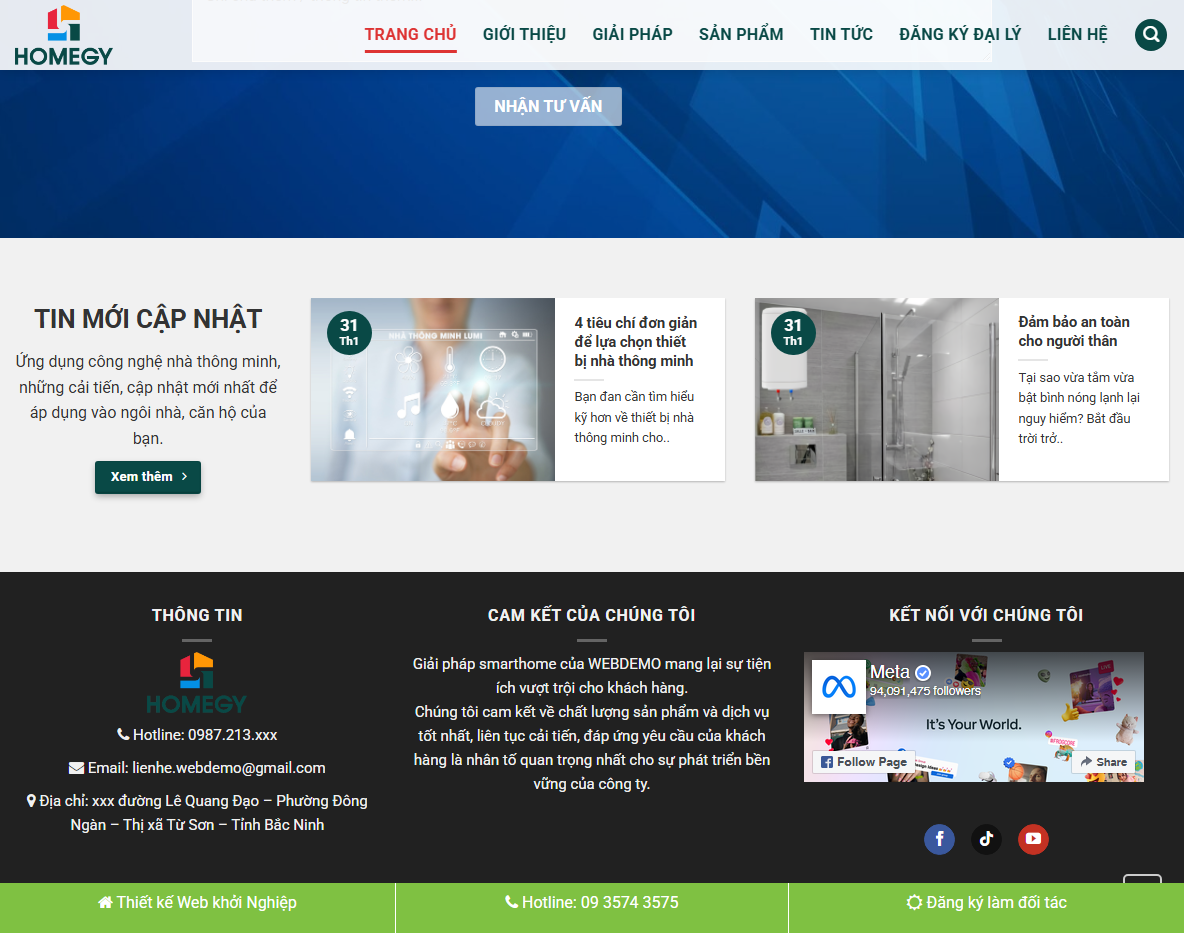Screen dimensions: 1184x933
Task: Open the article about choosing smart home devices
Action: click(x=636, y=341)
